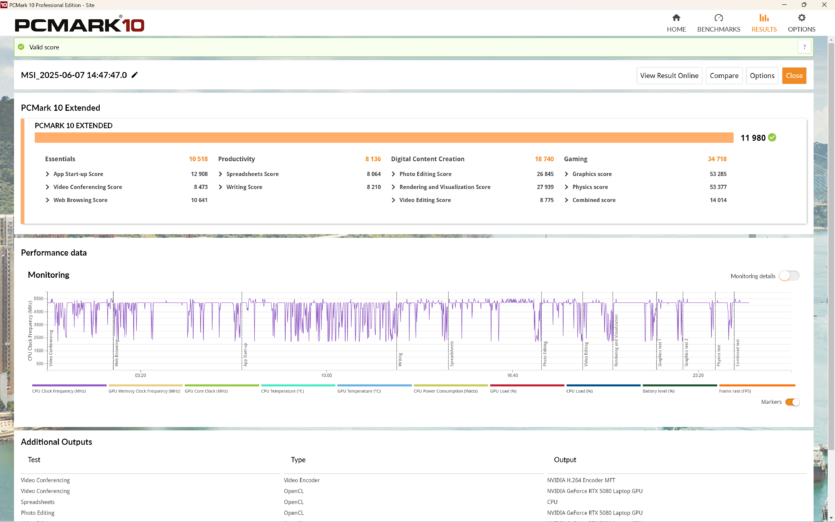Click View Result Online button
Image resolution: width=835 pixels, height=522 pixels.
click(x=669, y=76)
